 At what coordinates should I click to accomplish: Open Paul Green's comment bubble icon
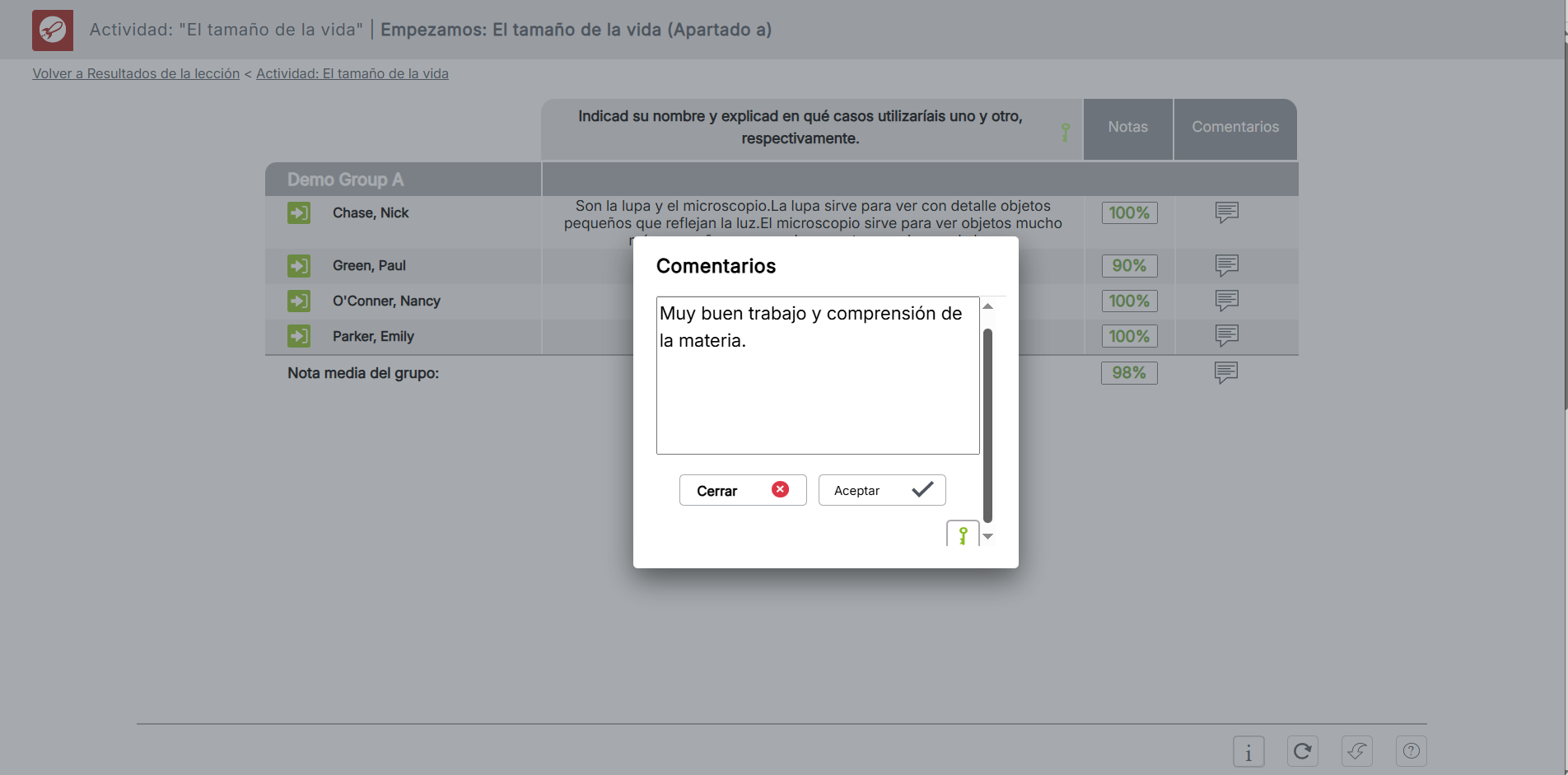pos(1226,265)
